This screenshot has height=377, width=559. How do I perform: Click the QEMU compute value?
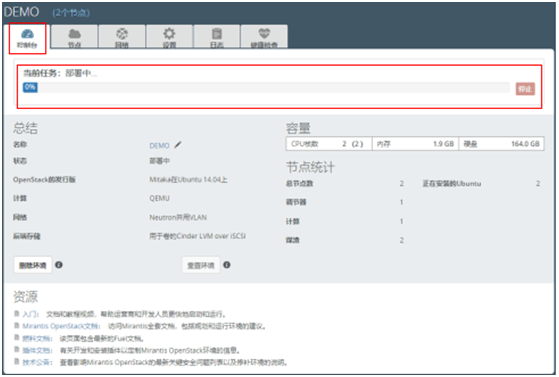pyautogui.click(x=159, y=198)
